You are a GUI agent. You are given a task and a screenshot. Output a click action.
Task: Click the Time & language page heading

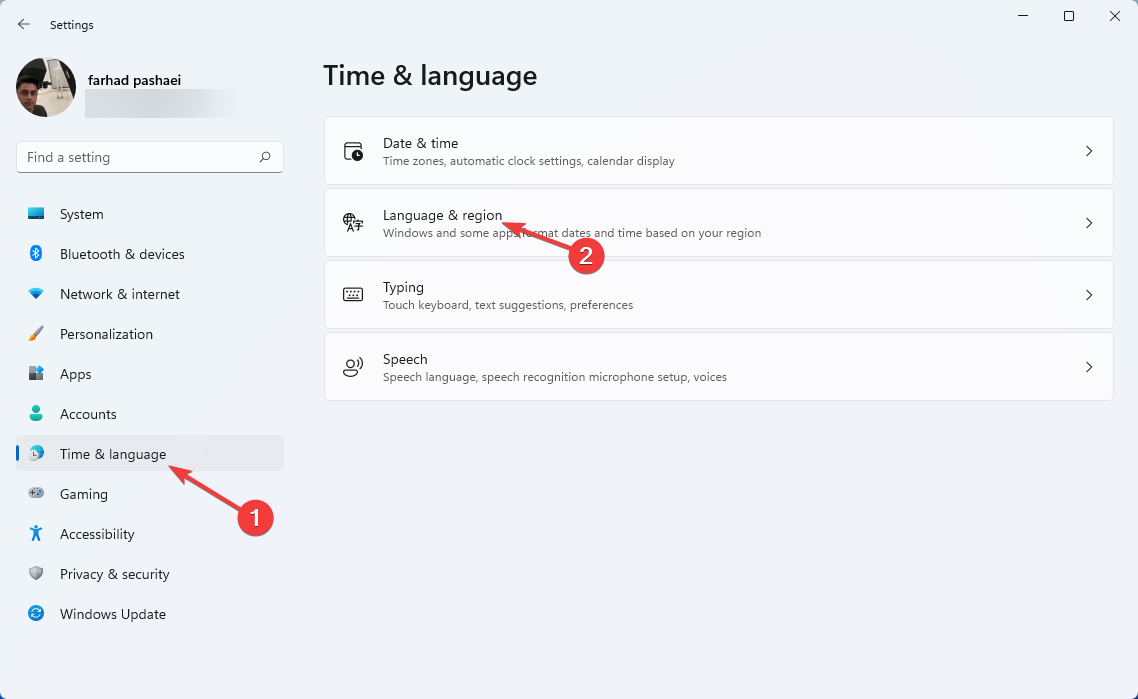point(430,75)
